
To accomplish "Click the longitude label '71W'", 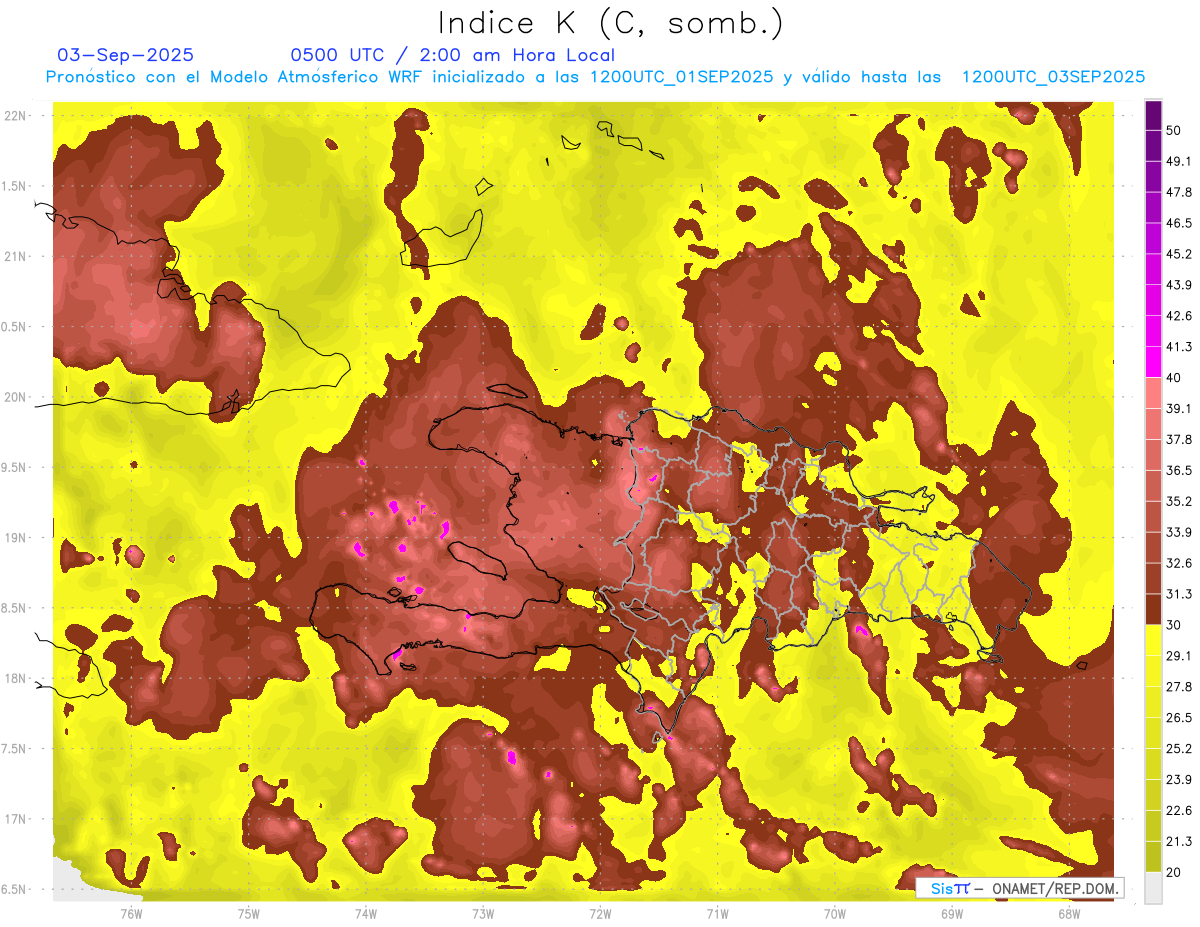I will pos(717,913).
